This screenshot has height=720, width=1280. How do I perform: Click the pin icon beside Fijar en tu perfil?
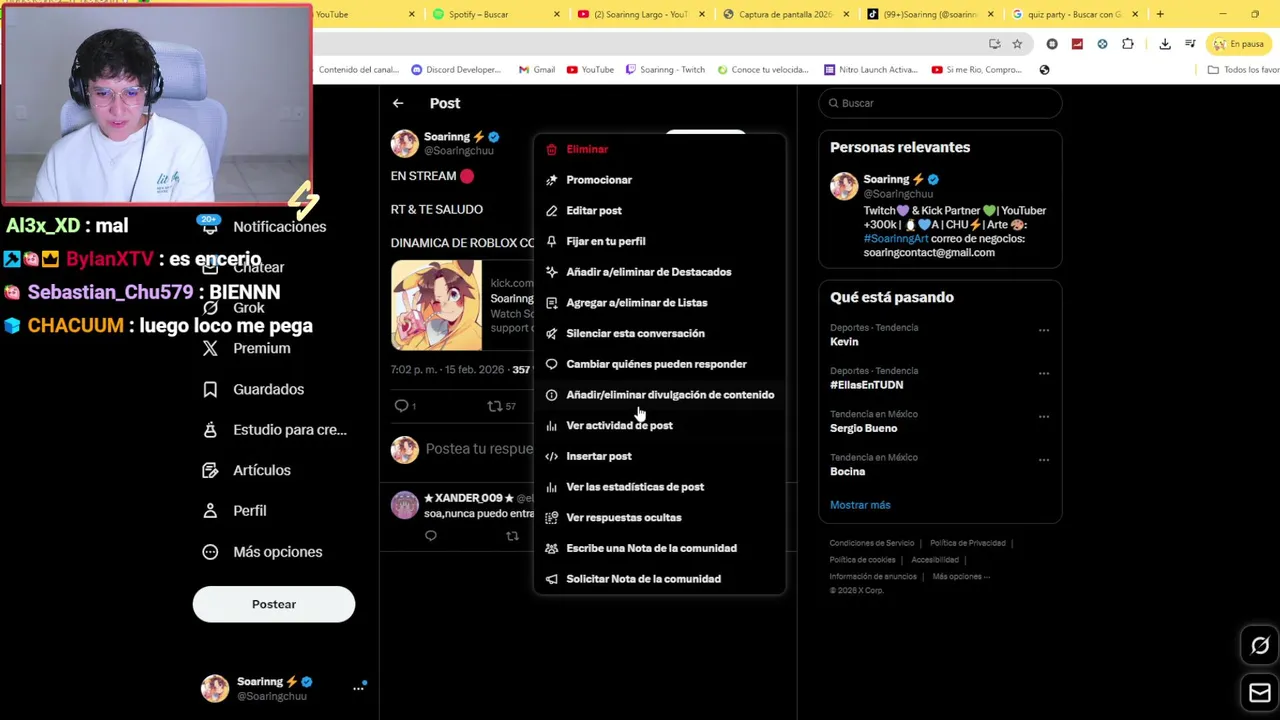pos(551,241)
